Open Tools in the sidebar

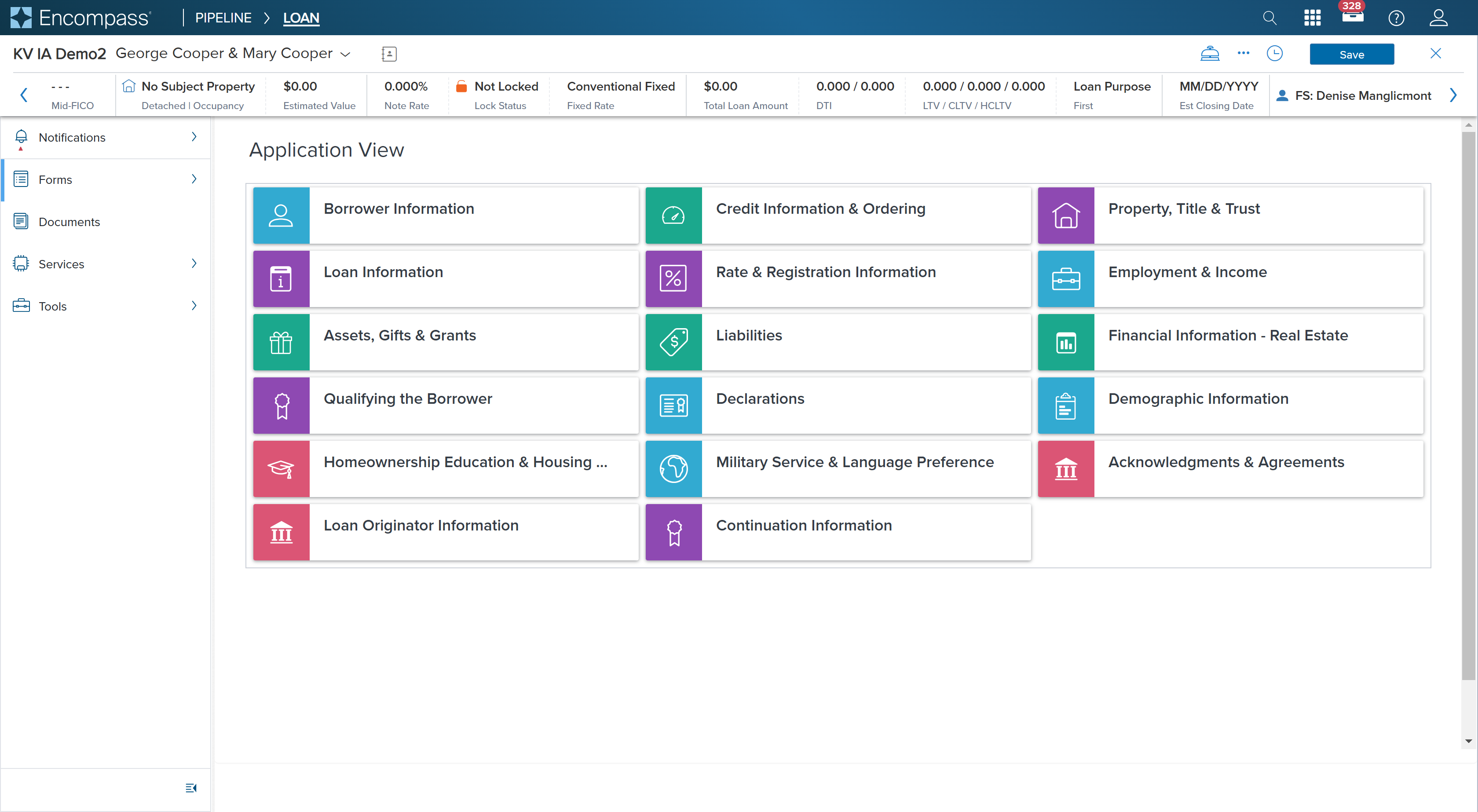[x=106, y=306]
